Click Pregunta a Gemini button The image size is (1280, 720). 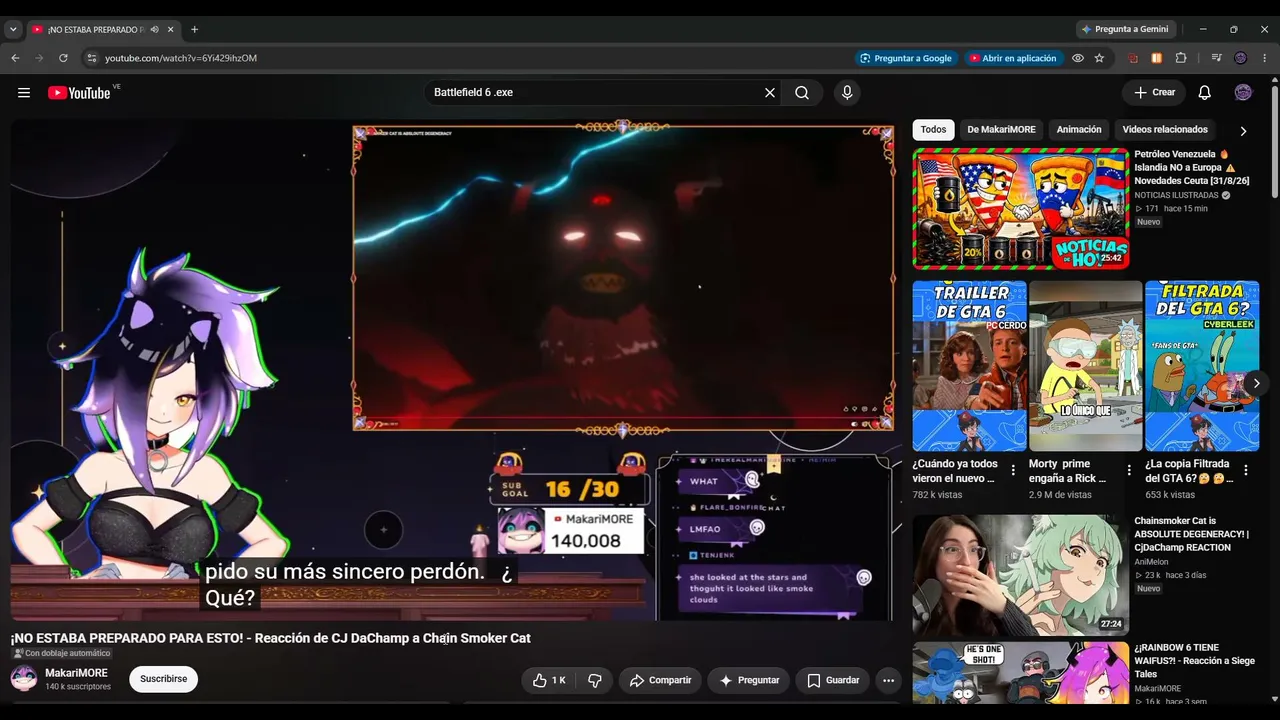pyautogui.click(x=1125, y=30)
